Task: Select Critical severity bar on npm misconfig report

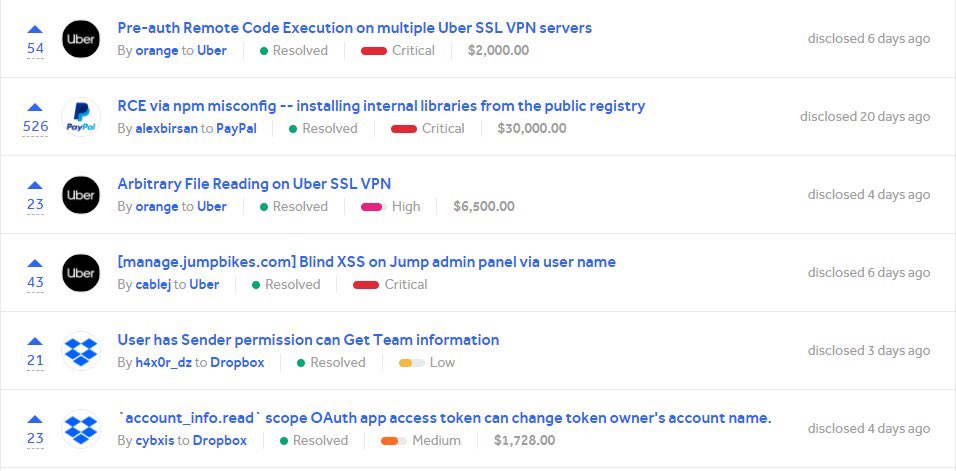Action: pos(404,129)
